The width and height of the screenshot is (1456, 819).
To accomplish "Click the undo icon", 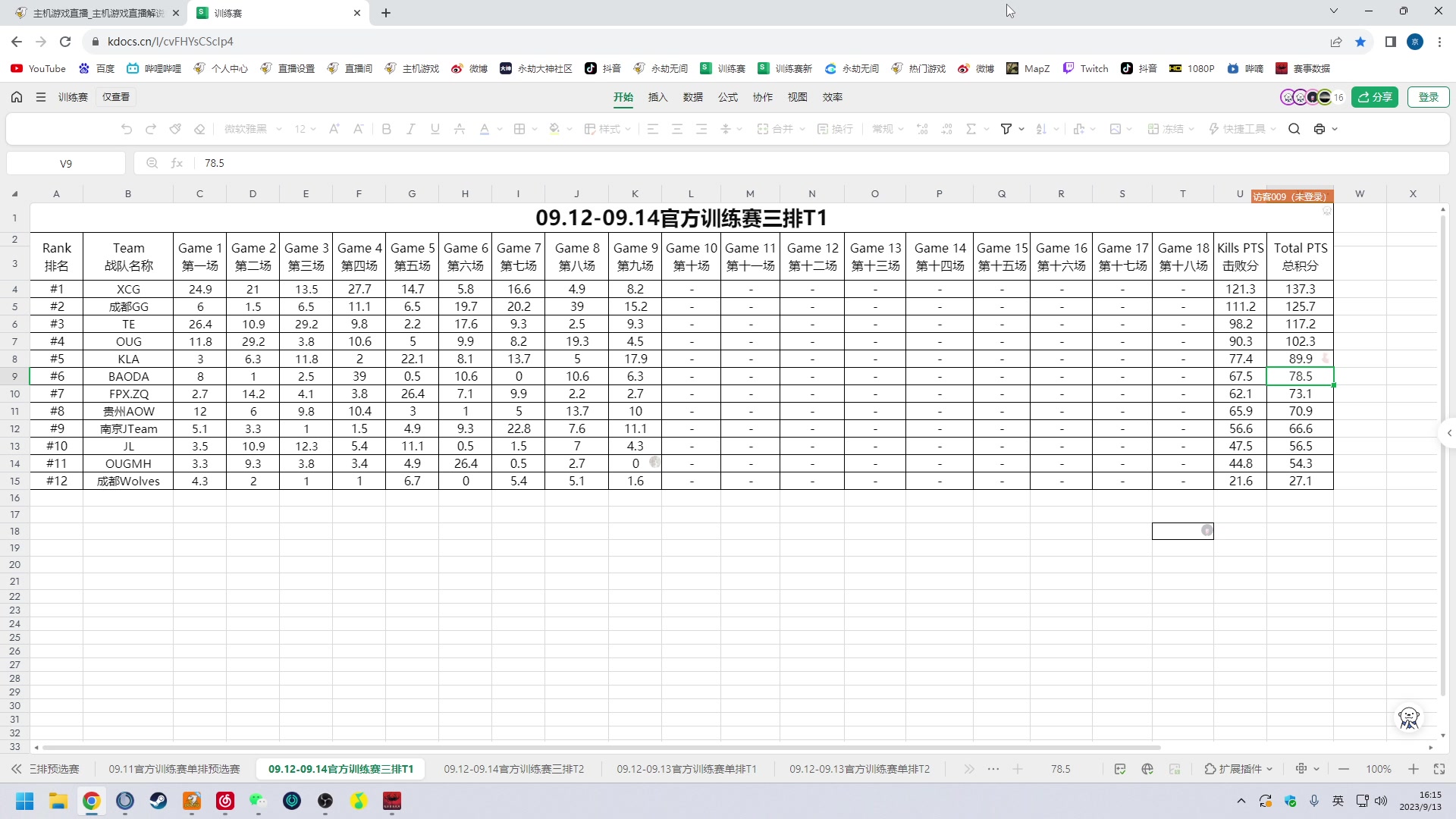I will [127, 129].
